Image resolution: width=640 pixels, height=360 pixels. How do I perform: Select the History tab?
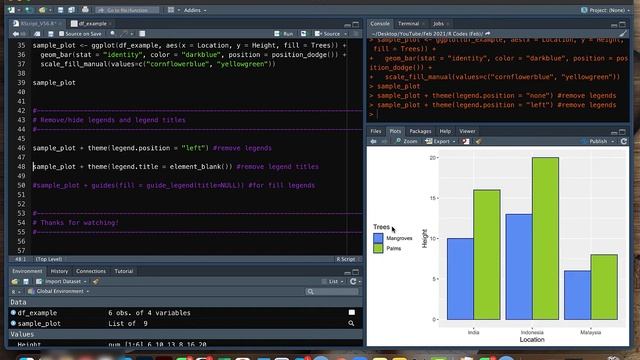[59, 271]
